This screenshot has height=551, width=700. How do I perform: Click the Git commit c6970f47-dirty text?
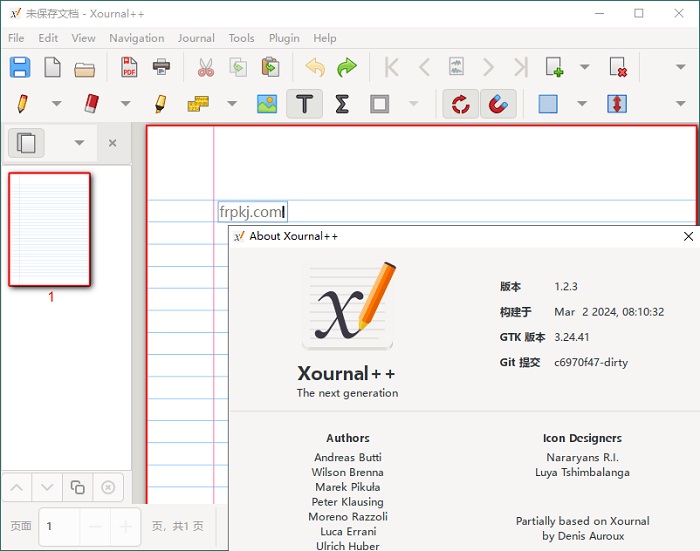591,362
